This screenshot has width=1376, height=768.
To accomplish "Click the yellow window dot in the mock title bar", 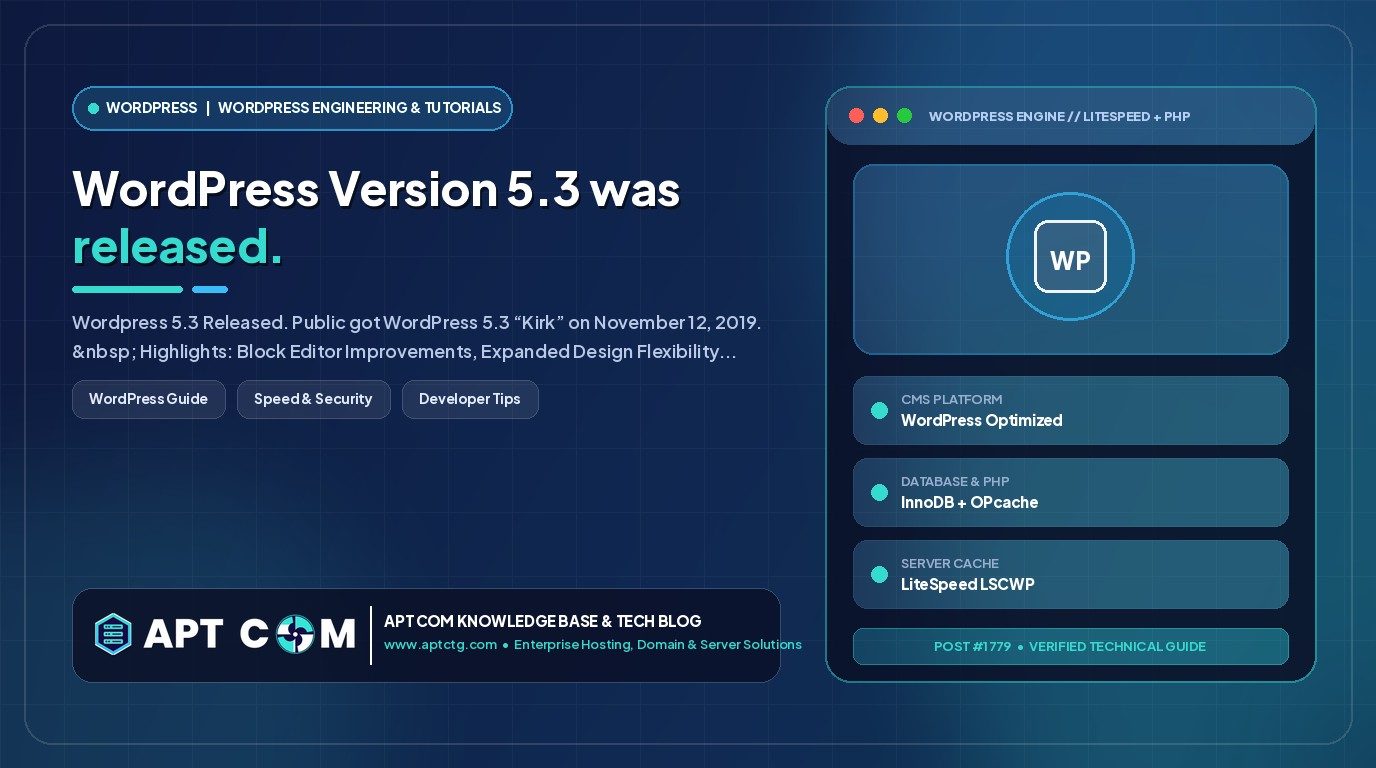I will (x=880, y=116).
